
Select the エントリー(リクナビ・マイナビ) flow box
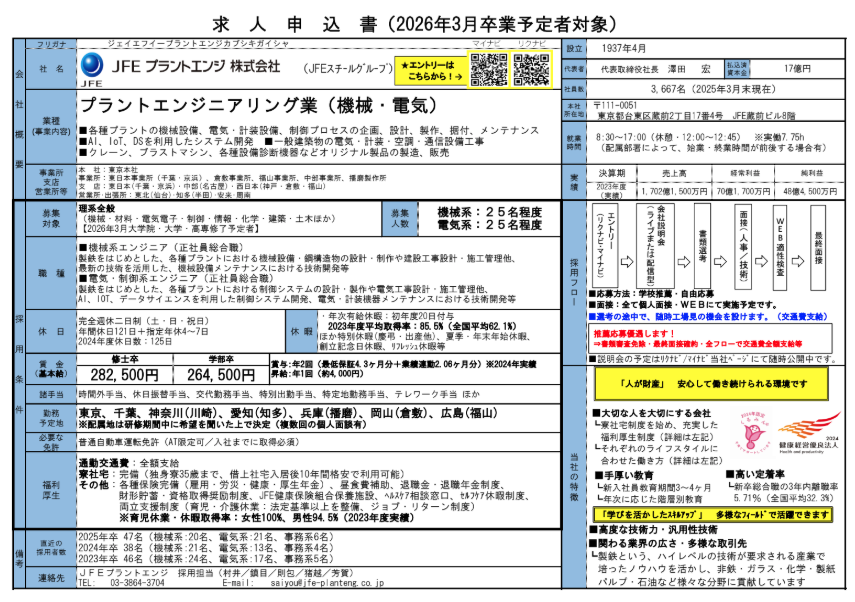click(x=605, y=246)
